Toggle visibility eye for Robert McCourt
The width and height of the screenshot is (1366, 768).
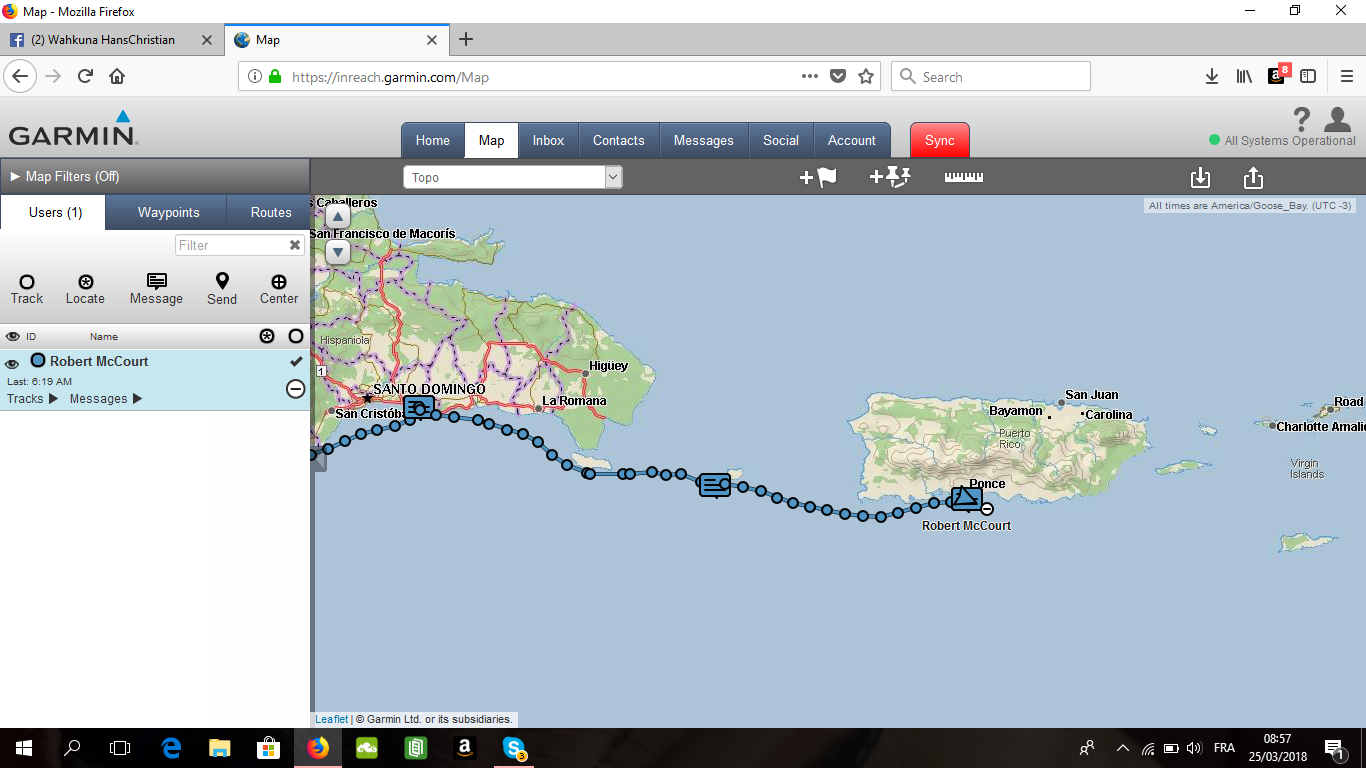point(12,361)
